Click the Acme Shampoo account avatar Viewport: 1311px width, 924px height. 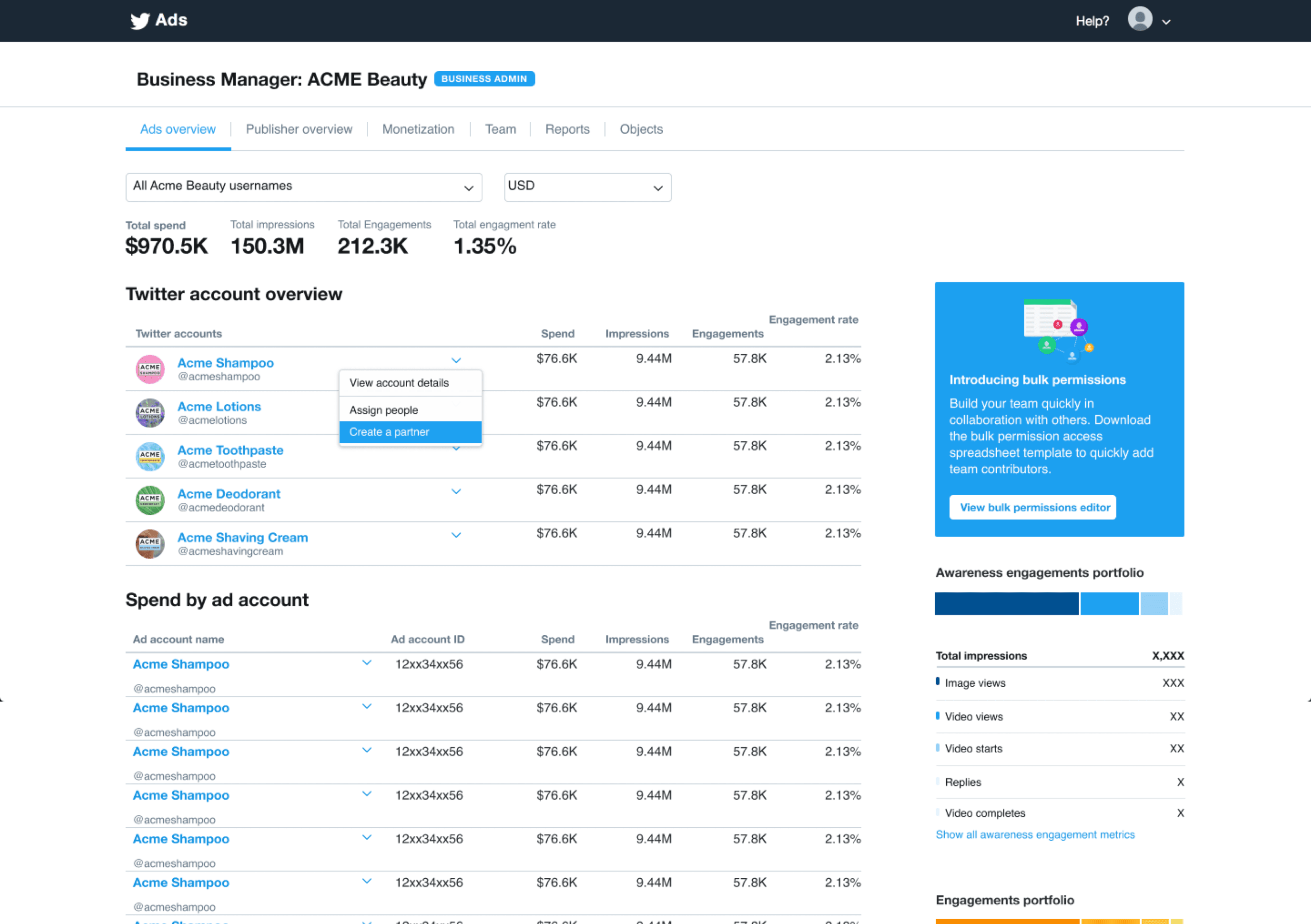[x=150, y=369]
